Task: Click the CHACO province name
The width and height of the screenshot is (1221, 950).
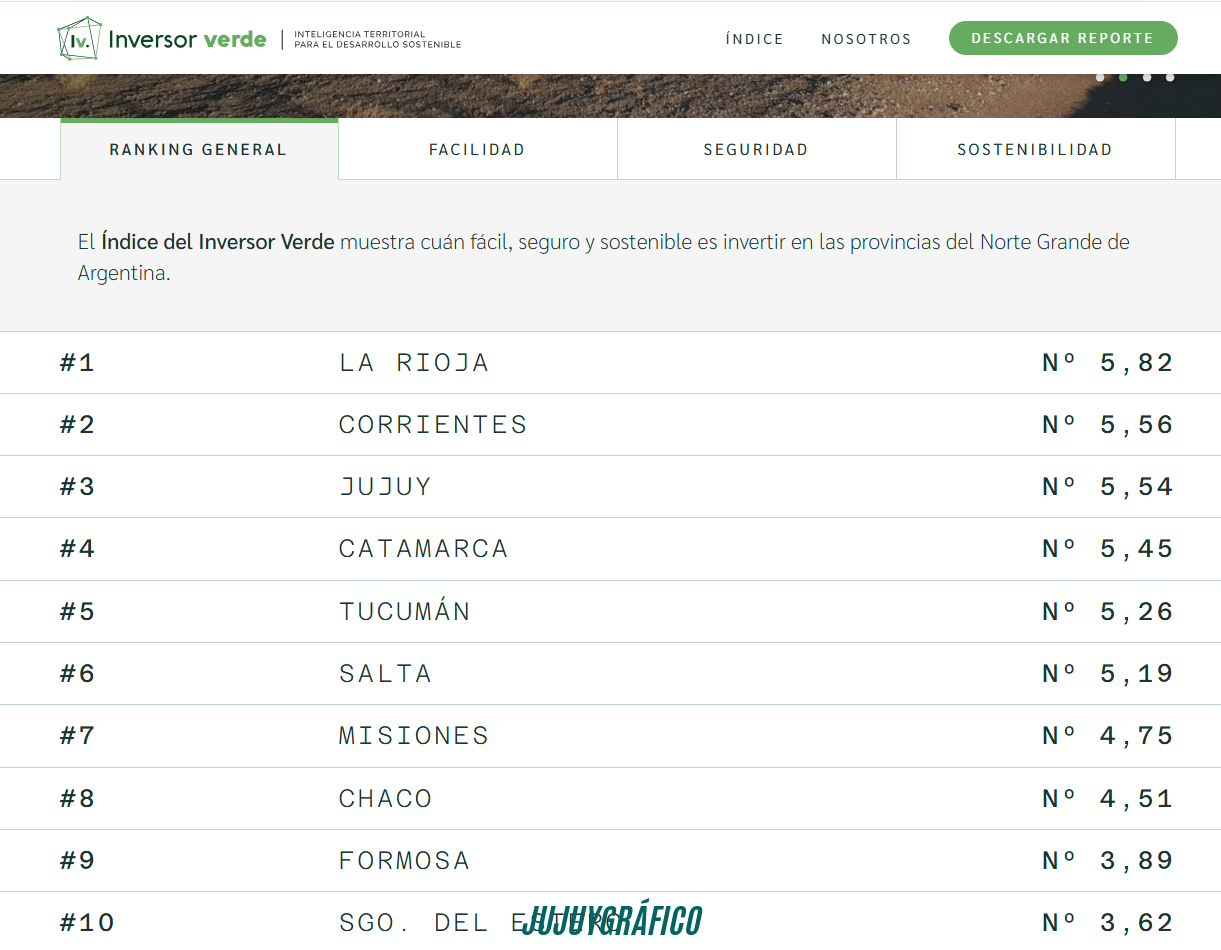Action: tap(385, 798)
